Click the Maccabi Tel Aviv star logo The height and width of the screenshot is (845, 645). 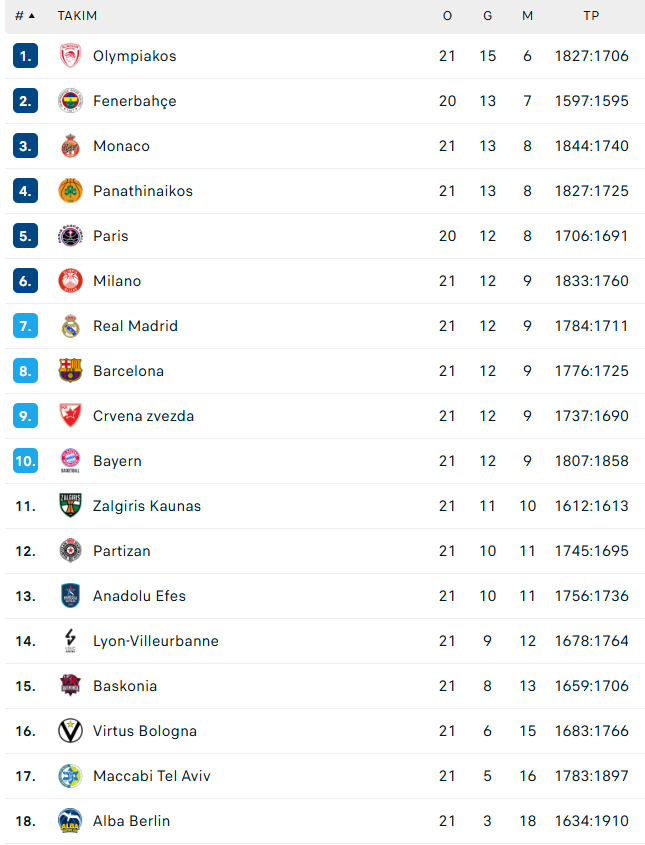70,776
